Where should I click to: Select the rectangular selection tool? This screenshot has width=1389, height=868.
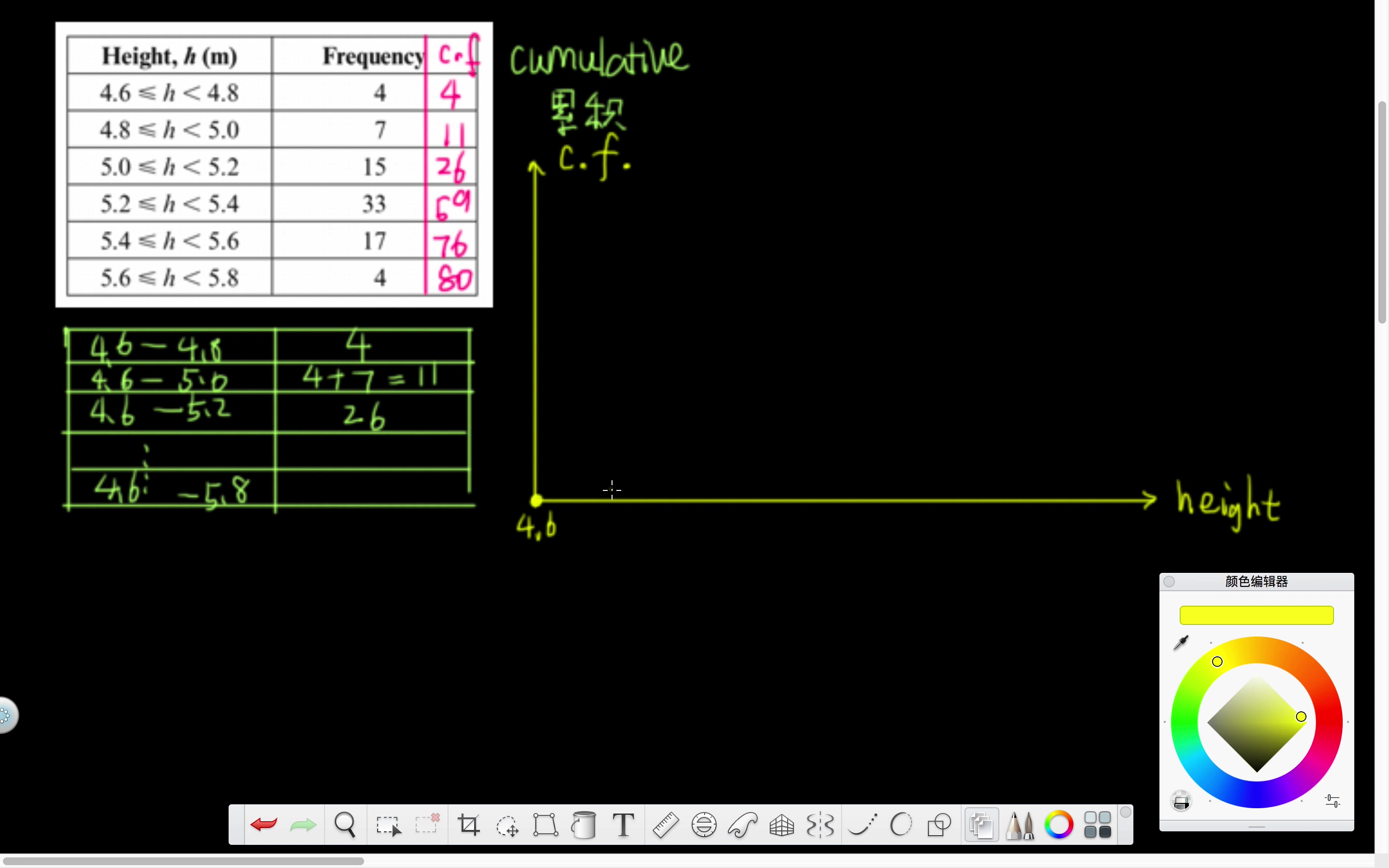pyautogui.click(x=388, y=825)
